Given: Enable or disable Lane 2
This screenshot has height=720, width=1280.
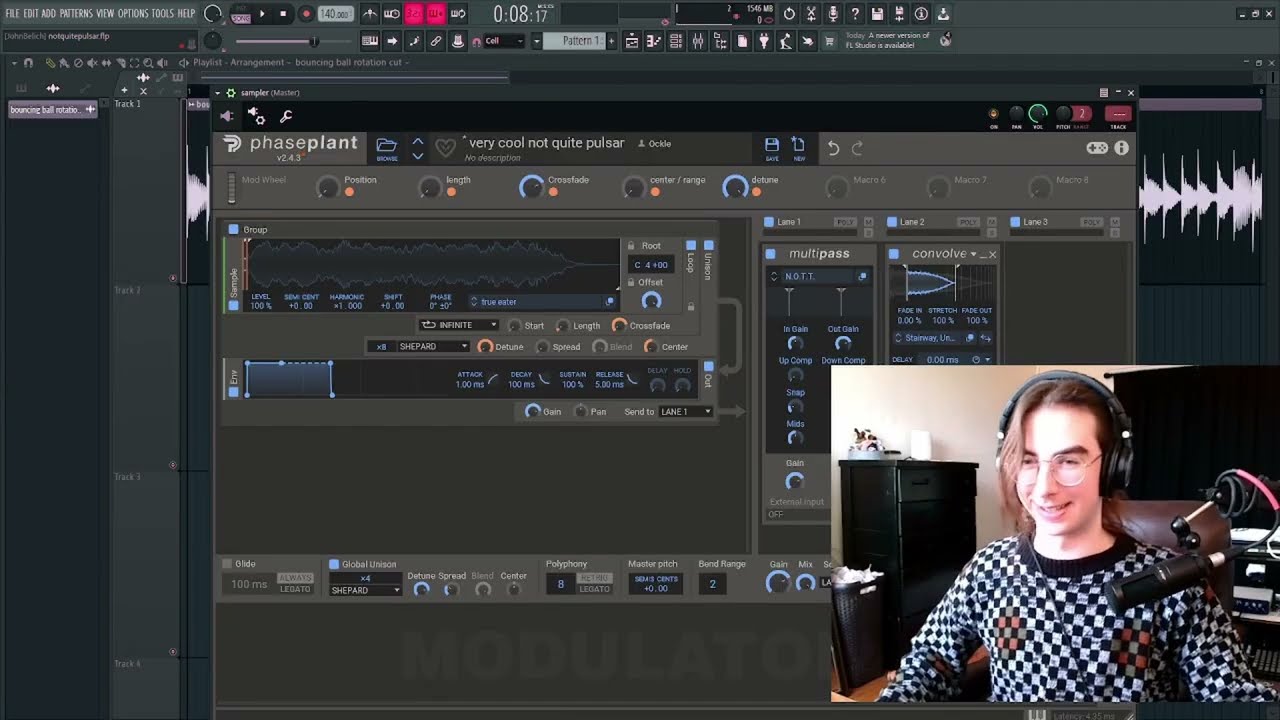Looking at the screenshot, I should click(x=892, y=222).
